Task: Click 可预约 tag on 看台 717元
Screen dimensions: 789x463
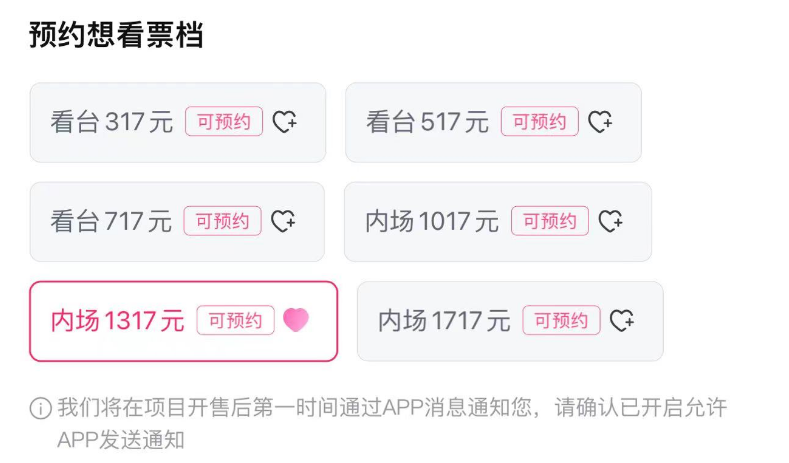Action: pyautogui.click(x=222, y=220)
